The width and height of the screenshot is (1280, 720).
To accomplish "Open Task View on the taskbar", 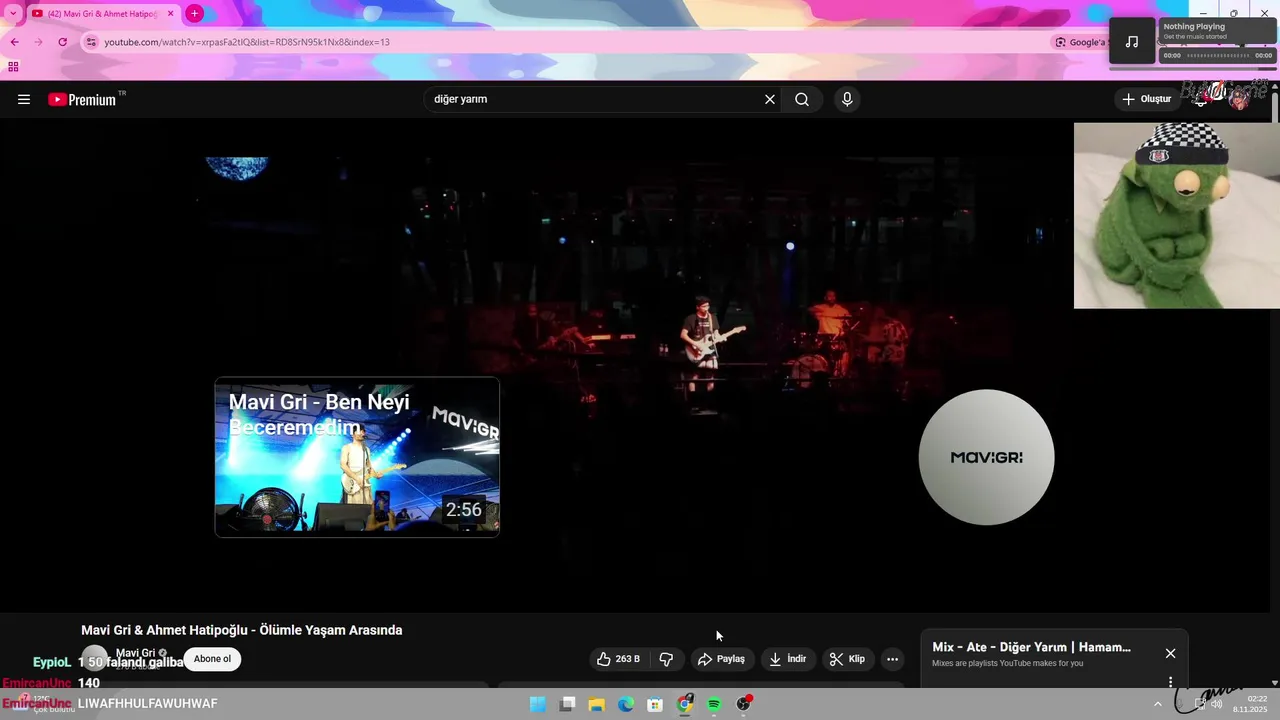I will coord(567,704).
